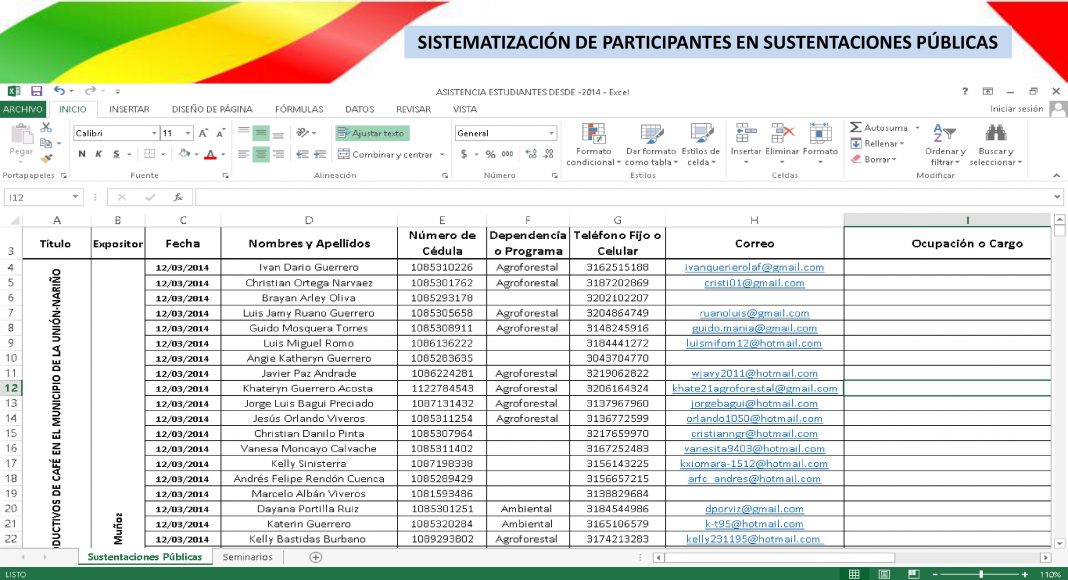The height and width of the screenshot is (580, 1068).
Task: Switch to DISEÑO DE PÁGINA tab
Action: [212, 109]
